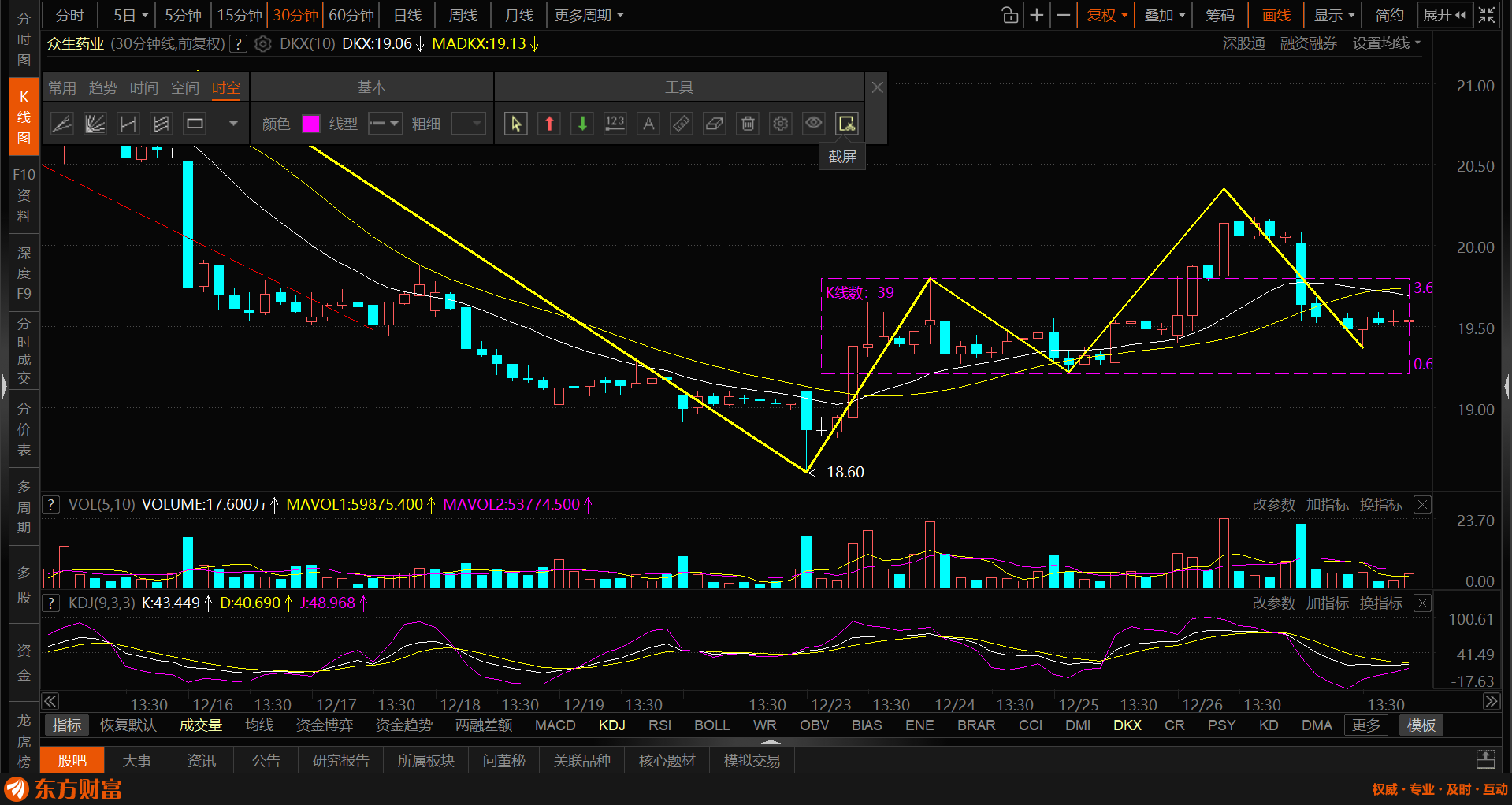The image size is (1512, 805).
Task: Toggle the 指标 indicator button
Action: tap(67, 725)
